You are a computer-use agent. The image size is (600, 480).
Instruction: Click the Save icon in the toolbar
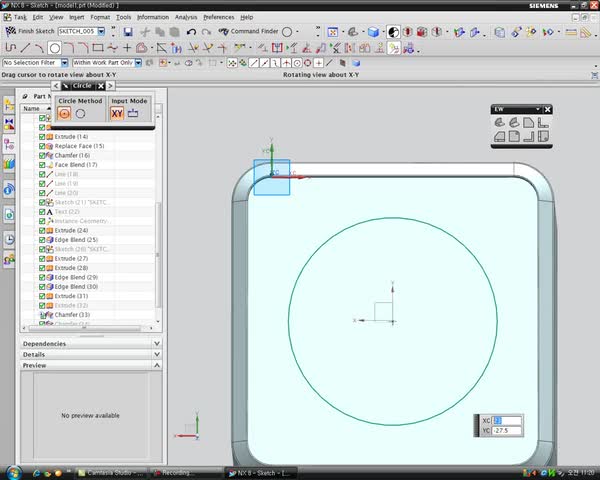[x=128, y=32]
